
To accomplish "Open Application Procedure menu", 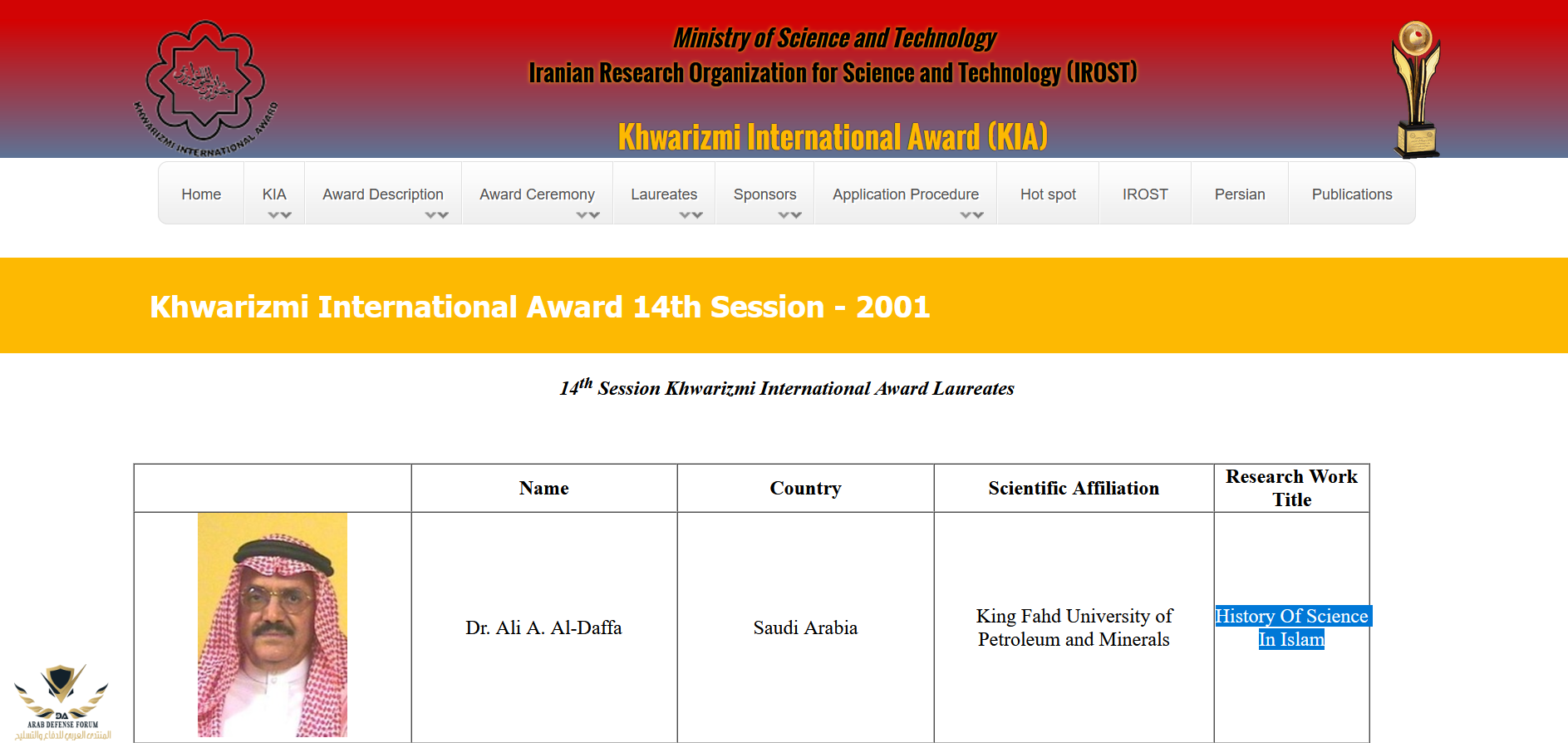I will 906,194.
